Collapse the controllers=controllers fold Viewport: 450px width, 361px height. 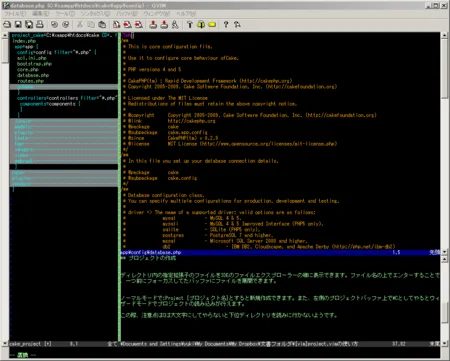pos(67,98)
